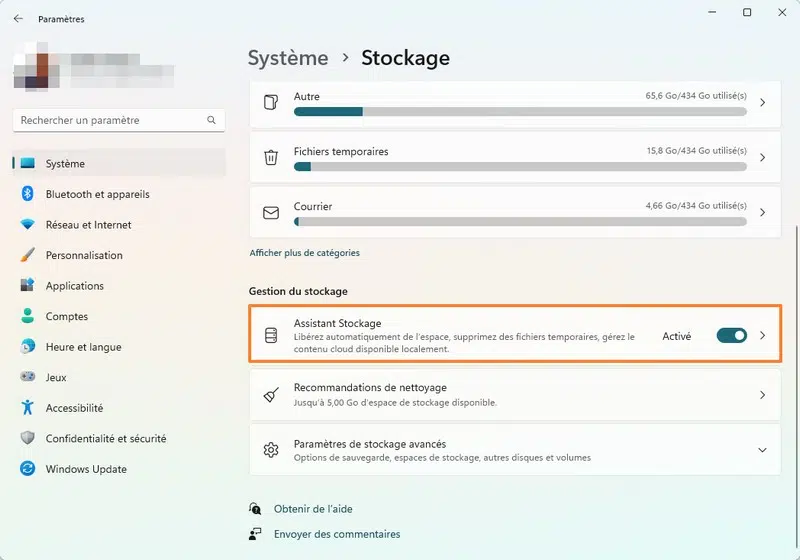Select Heure et langue menu item
The image size is (800, 560).
pyautogui.click(x=83, y=347)
